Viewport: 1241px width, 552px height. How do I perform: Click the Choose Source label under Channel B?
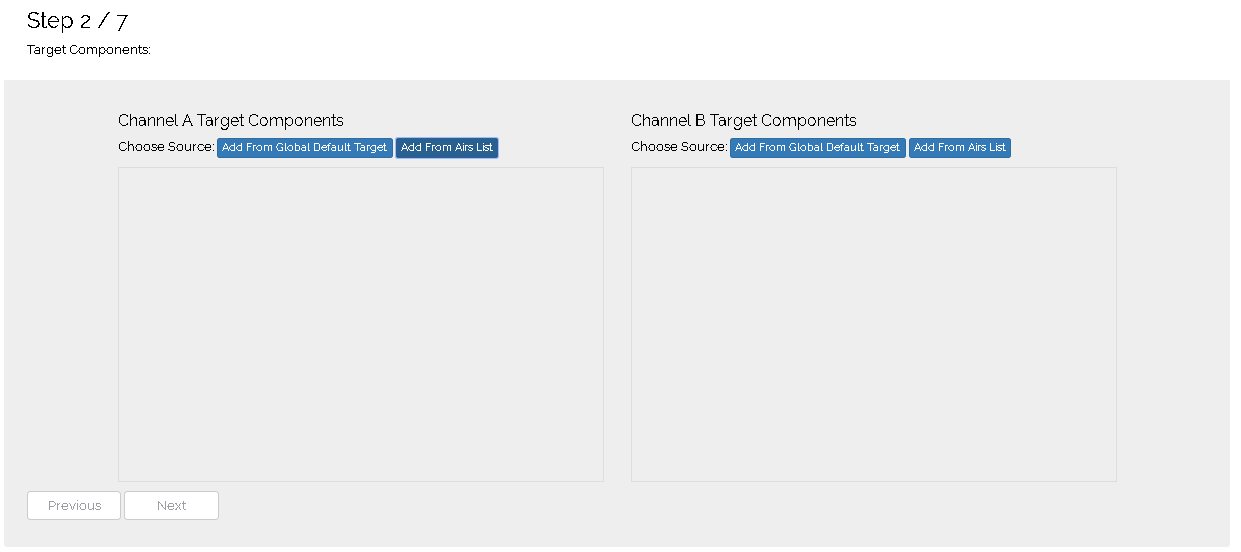point(679,147)
